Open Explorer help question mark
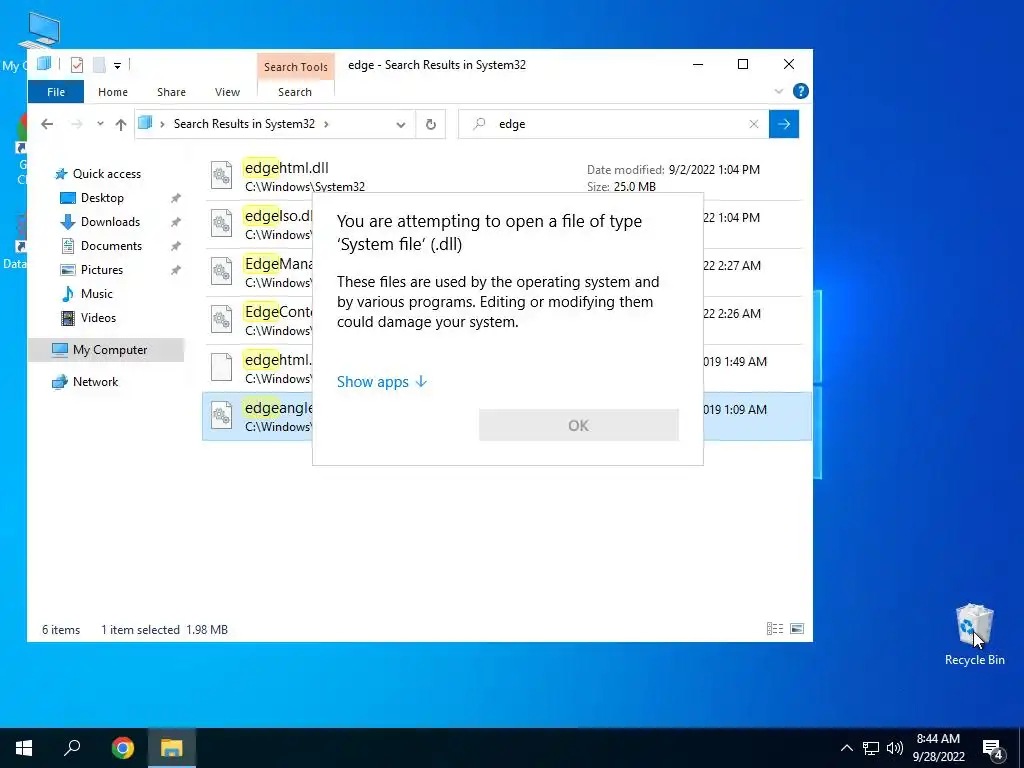The image size is (1024, 768). (801, 91)
